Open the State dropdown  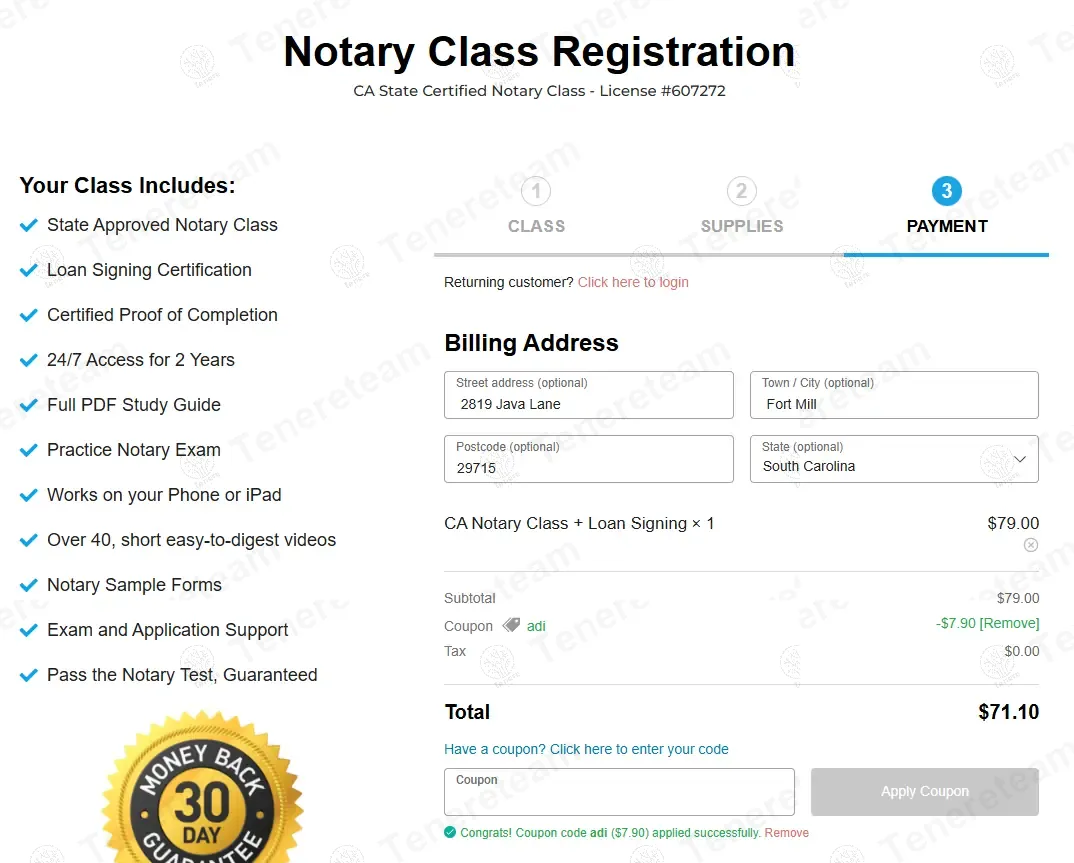pyautogui.click(x=893, y=459)
